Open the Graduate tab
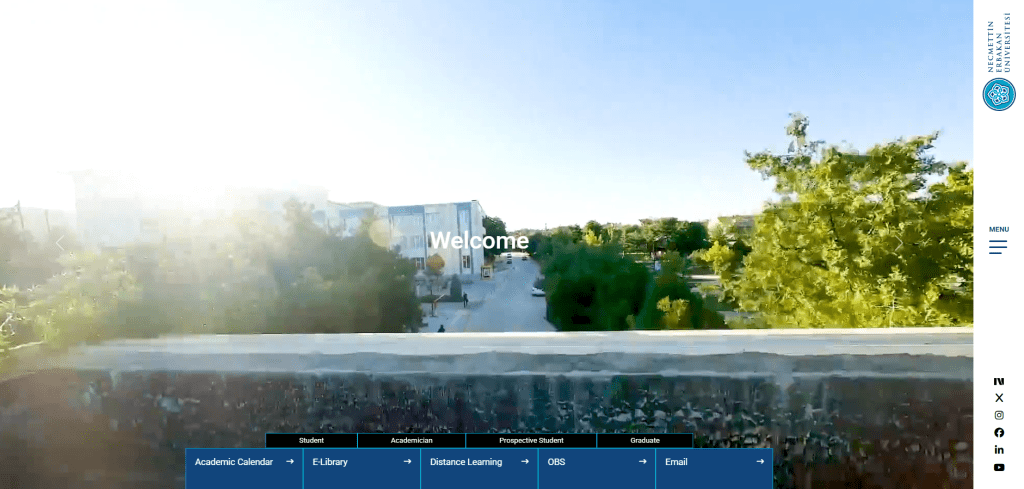1024x489 pixels. [x=645, y=440]
